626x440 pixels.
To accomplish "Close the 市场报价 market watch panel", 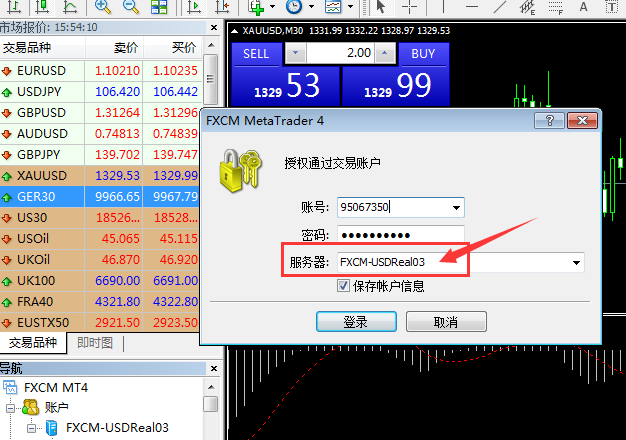I will click(x=214, y=28).
